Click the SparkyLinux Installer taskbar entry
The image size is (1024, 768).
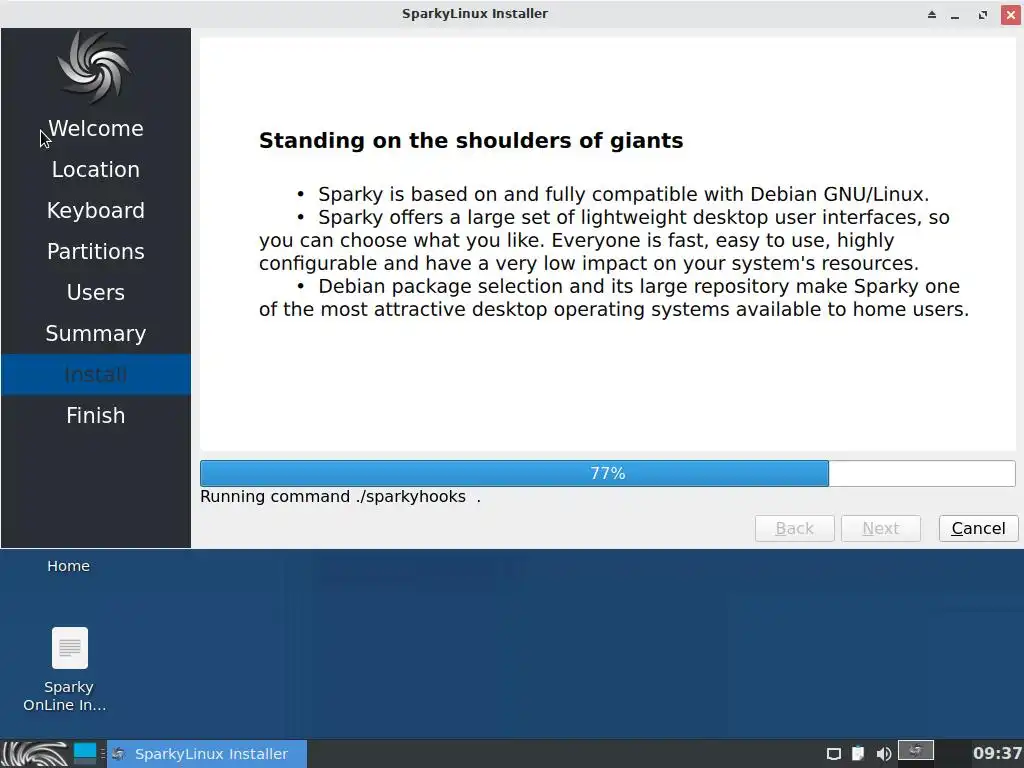[207, 754]
